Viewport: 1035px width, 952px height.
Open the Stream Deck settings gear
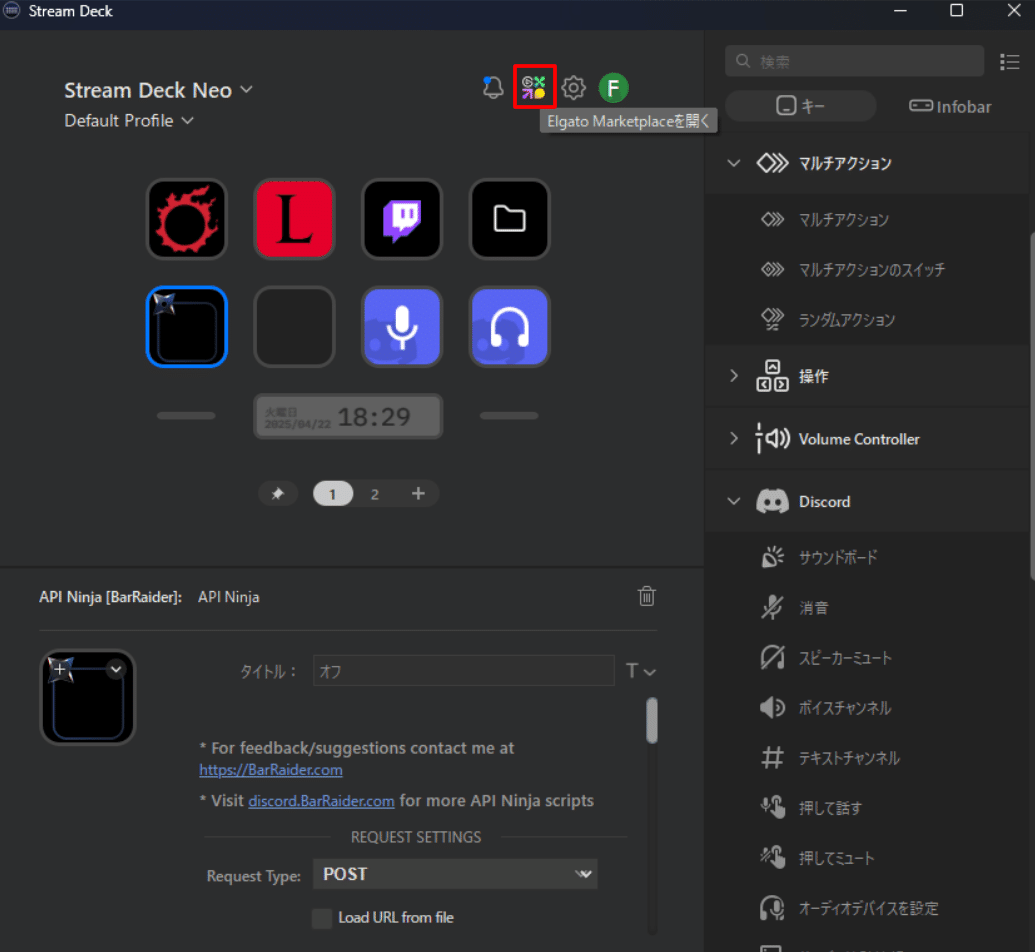pos(572,87)
